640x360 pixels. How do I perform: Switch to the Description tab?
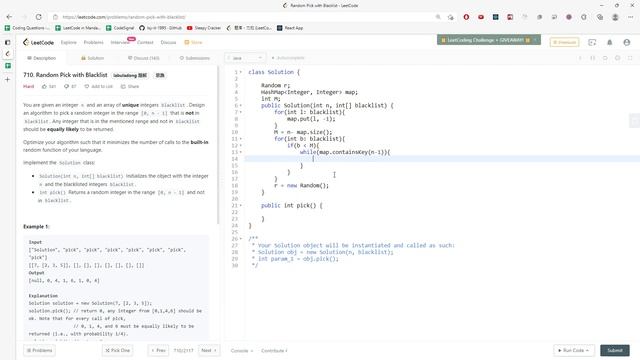(x=42, y=58)
